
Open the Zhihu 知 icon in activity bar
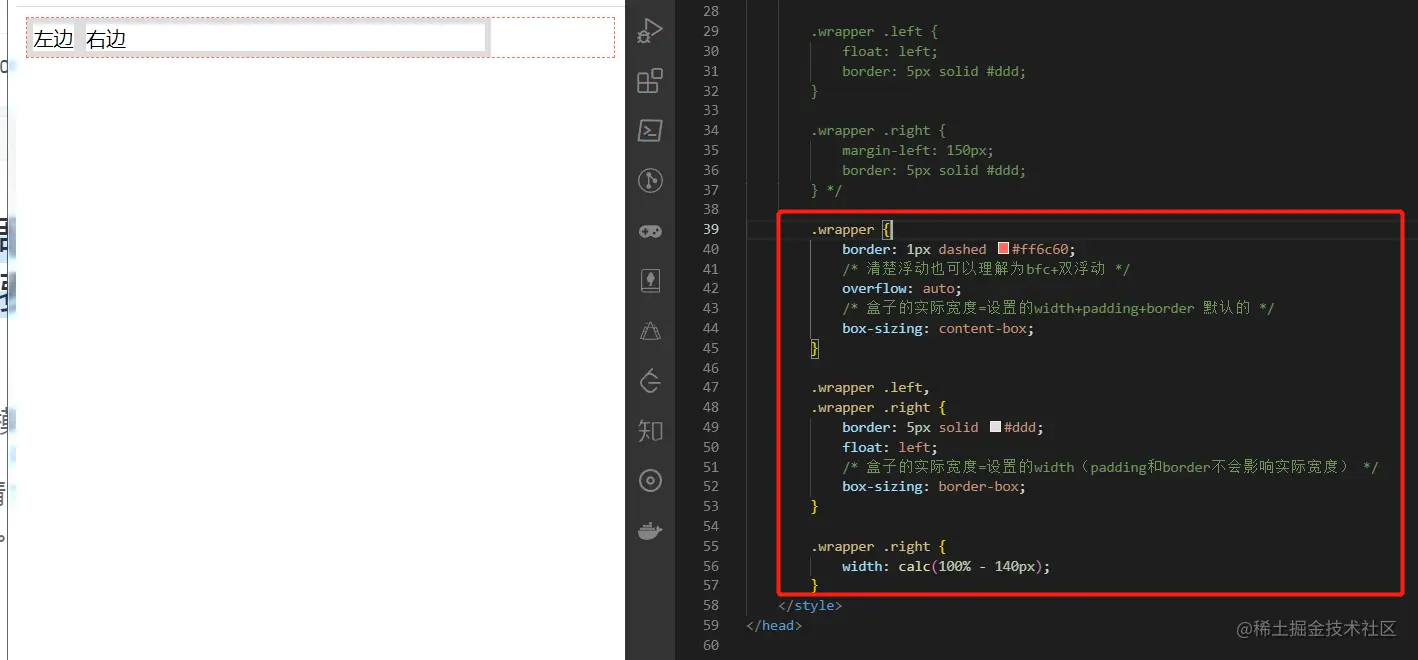pyautogui.click(x=650, y=431)
